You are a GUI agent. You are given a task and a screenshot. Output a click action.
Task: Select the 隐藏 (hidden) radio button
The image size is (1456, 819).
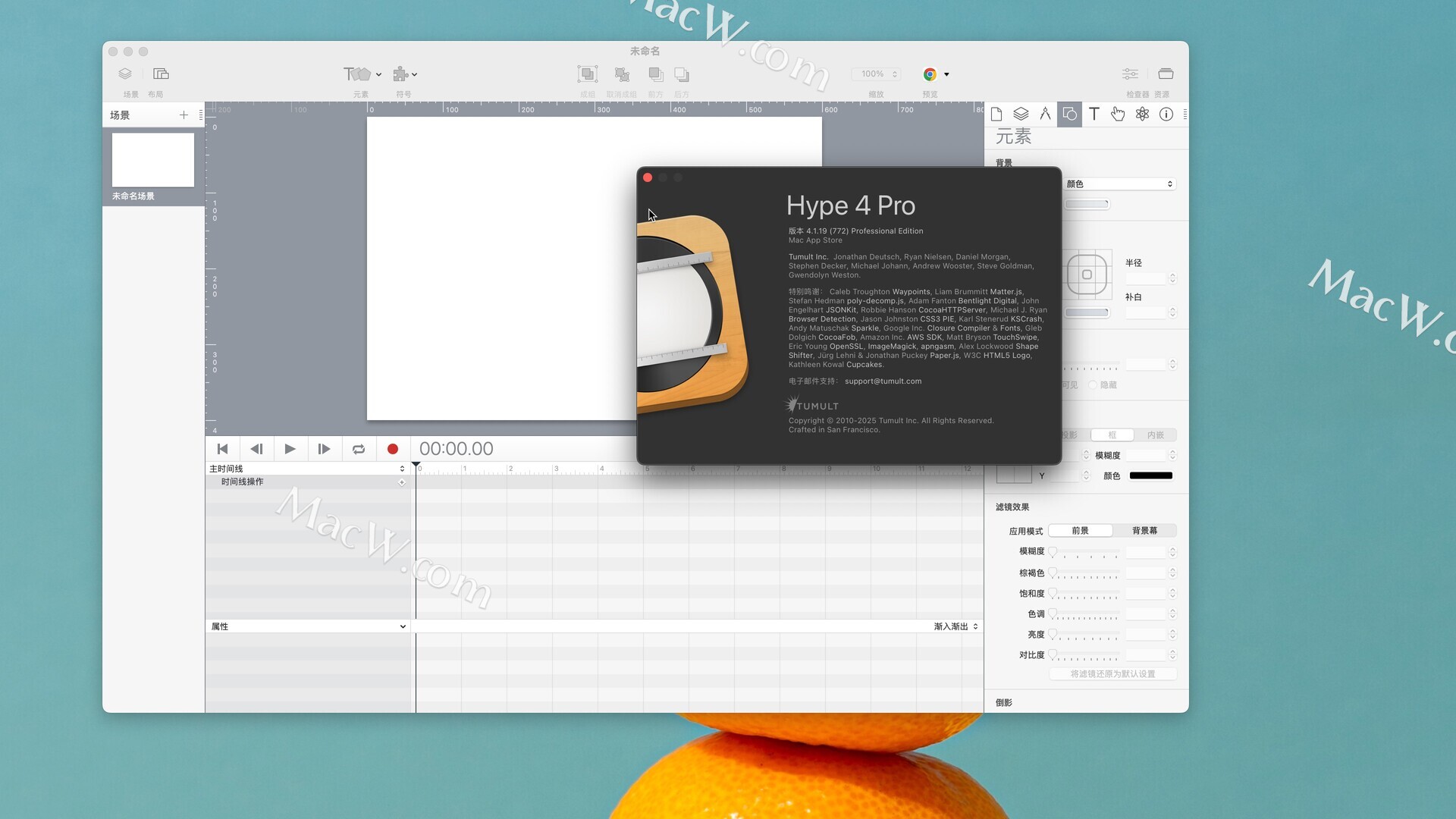[x=1093, y=385]
